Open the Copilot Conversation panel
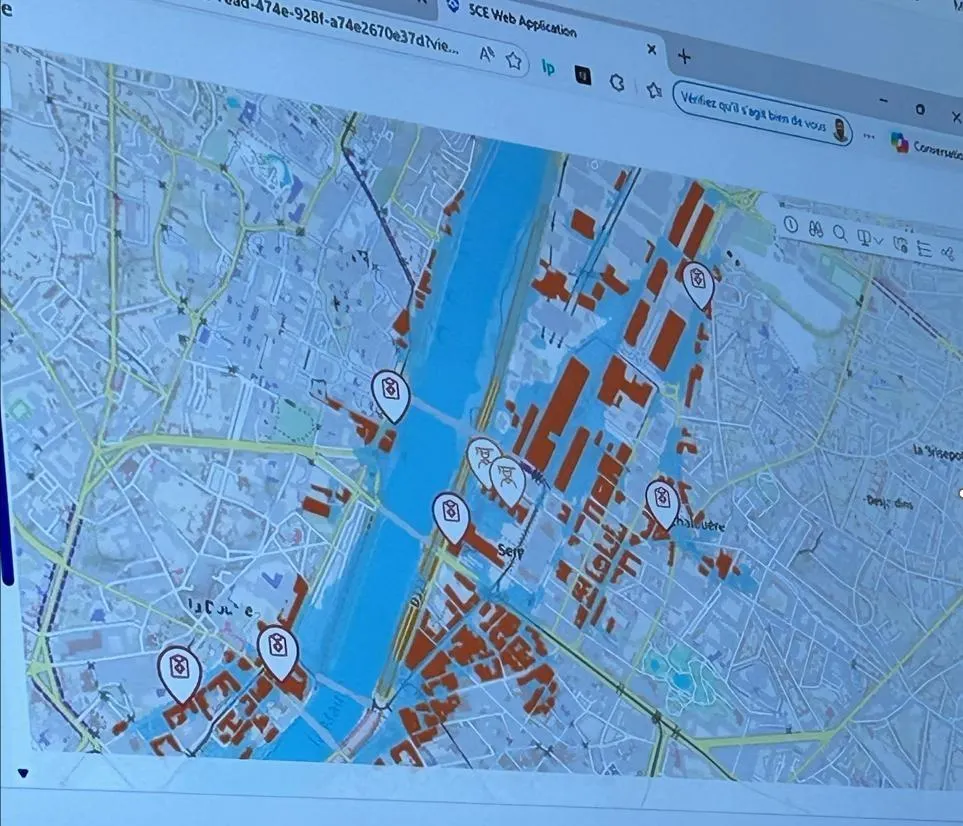Viewport: 963px width, 826px height. [925, 146]
